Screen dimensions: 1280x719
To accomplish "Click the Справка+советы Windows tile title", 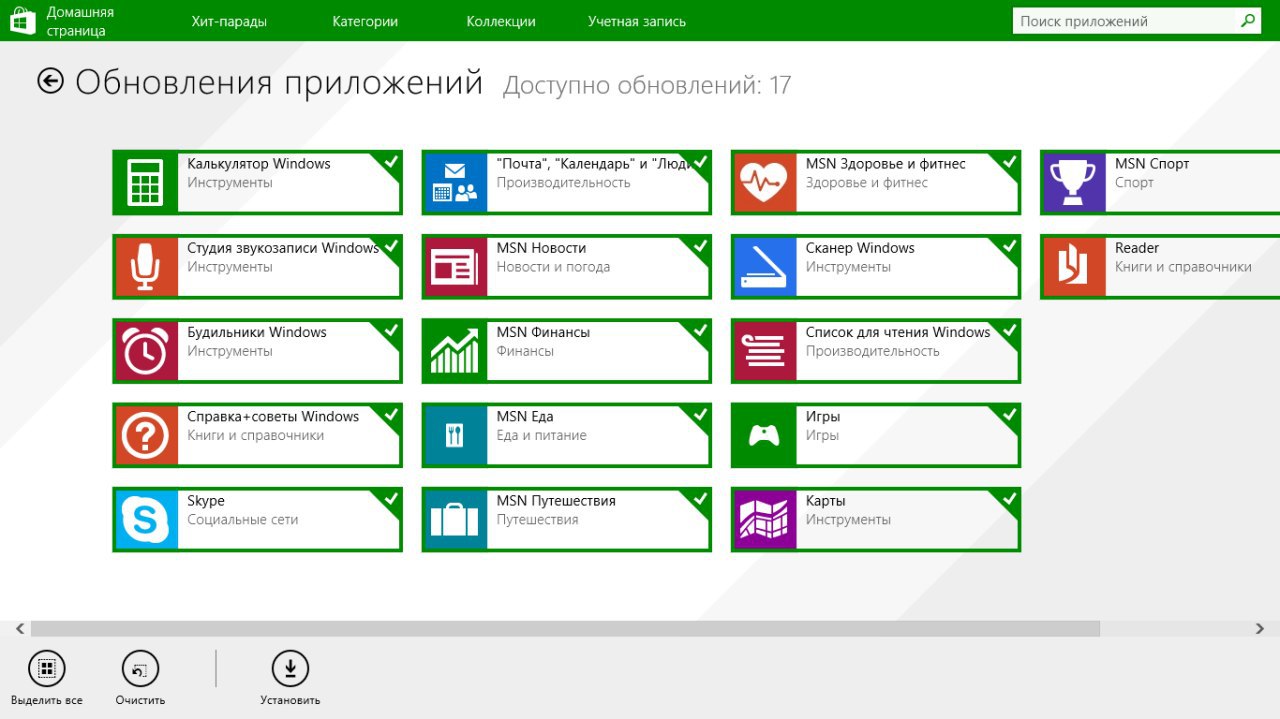I will (x=273, y=416).
